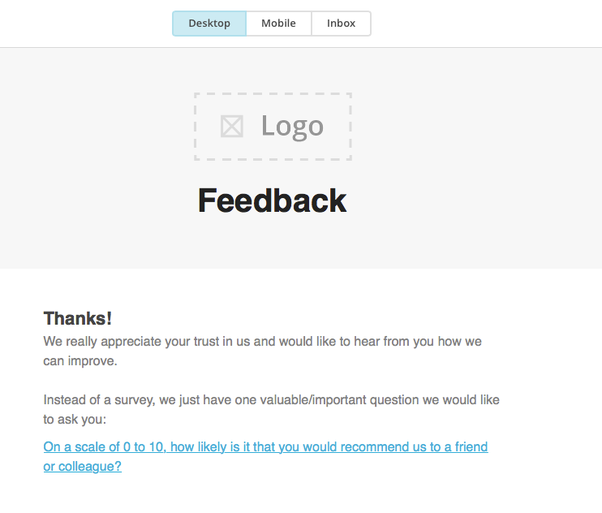
Task: Open the 0 to 10 recommendation question link
Action: pyautogui.click(x=265, y=447)
